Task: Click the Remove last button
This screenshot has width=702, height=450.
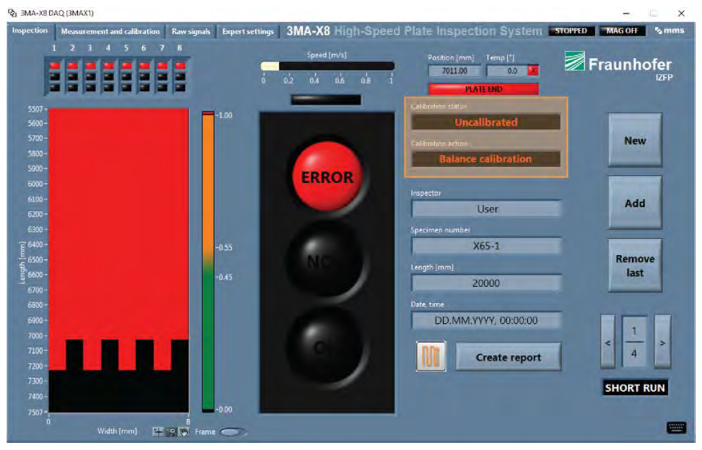Action: 635,266
